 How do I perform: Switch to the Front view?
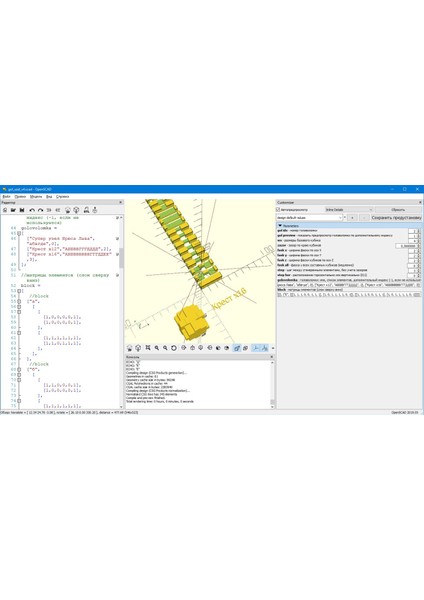click(x=218, y=348)
